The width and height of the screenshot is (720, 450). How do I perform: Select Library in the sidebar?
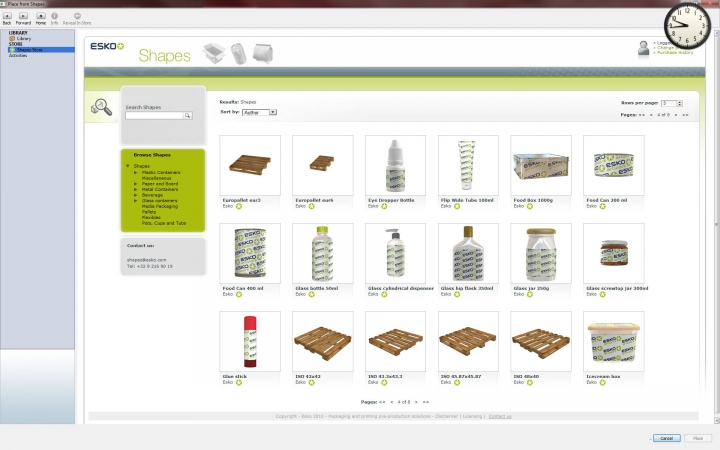(22, 39)
